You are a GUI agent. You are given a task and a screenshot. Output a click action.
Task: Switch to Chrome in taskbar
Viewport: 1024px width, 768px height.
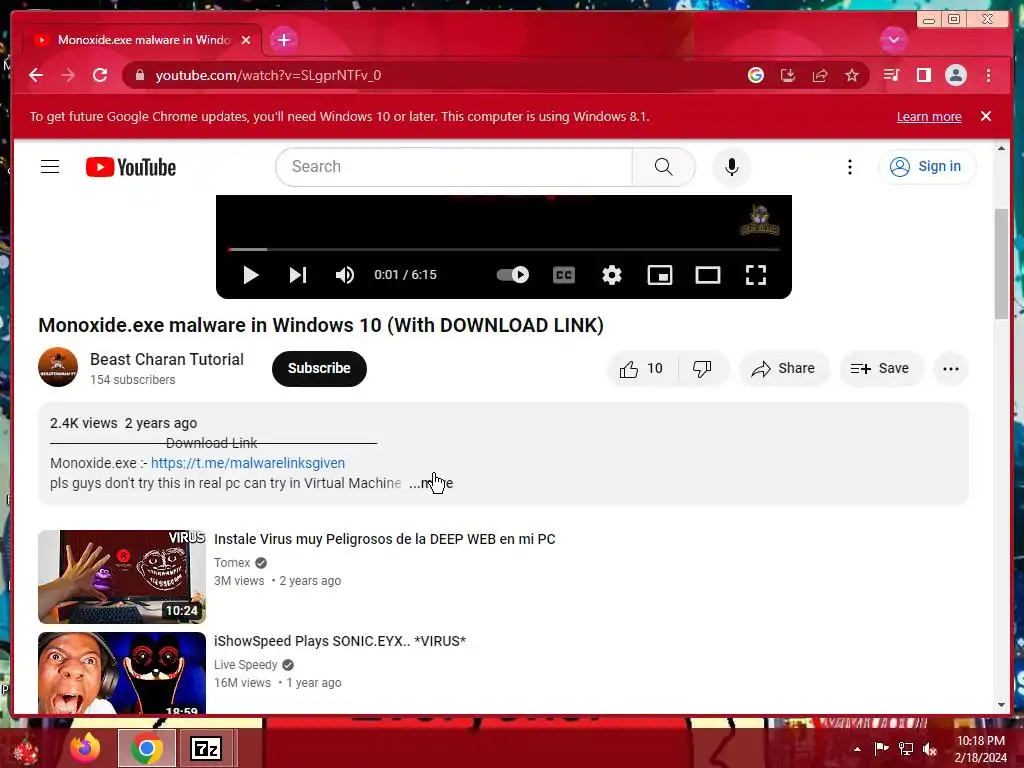click(146, 748)
